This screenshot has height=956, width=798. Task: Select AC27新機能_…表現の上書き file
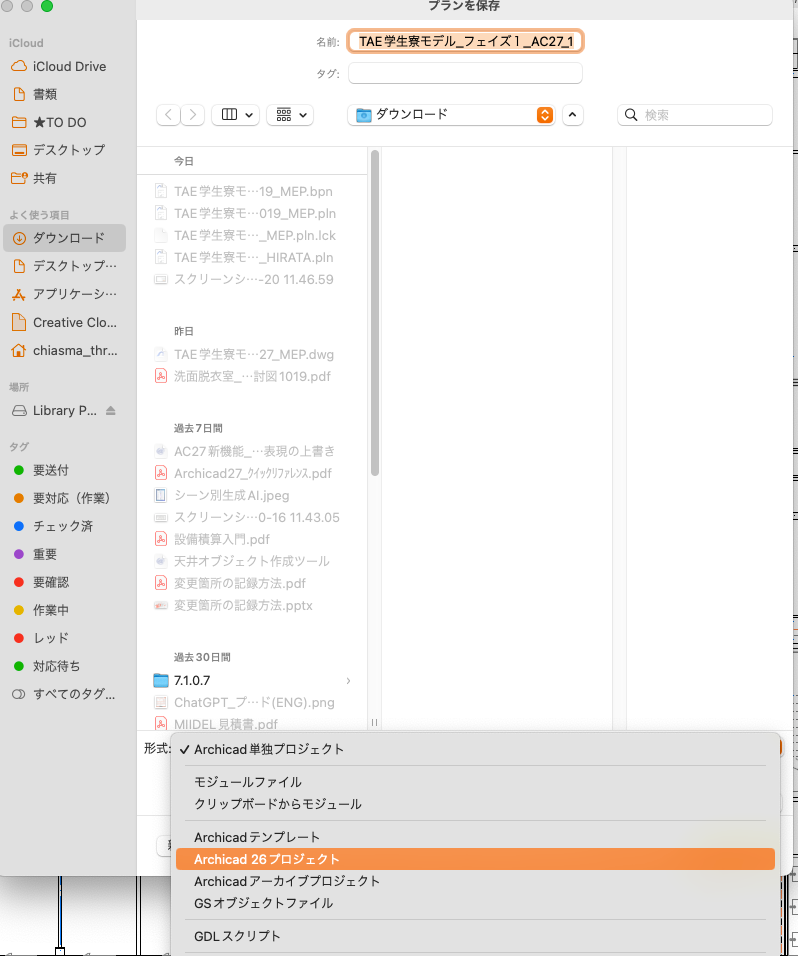point(253,451)
